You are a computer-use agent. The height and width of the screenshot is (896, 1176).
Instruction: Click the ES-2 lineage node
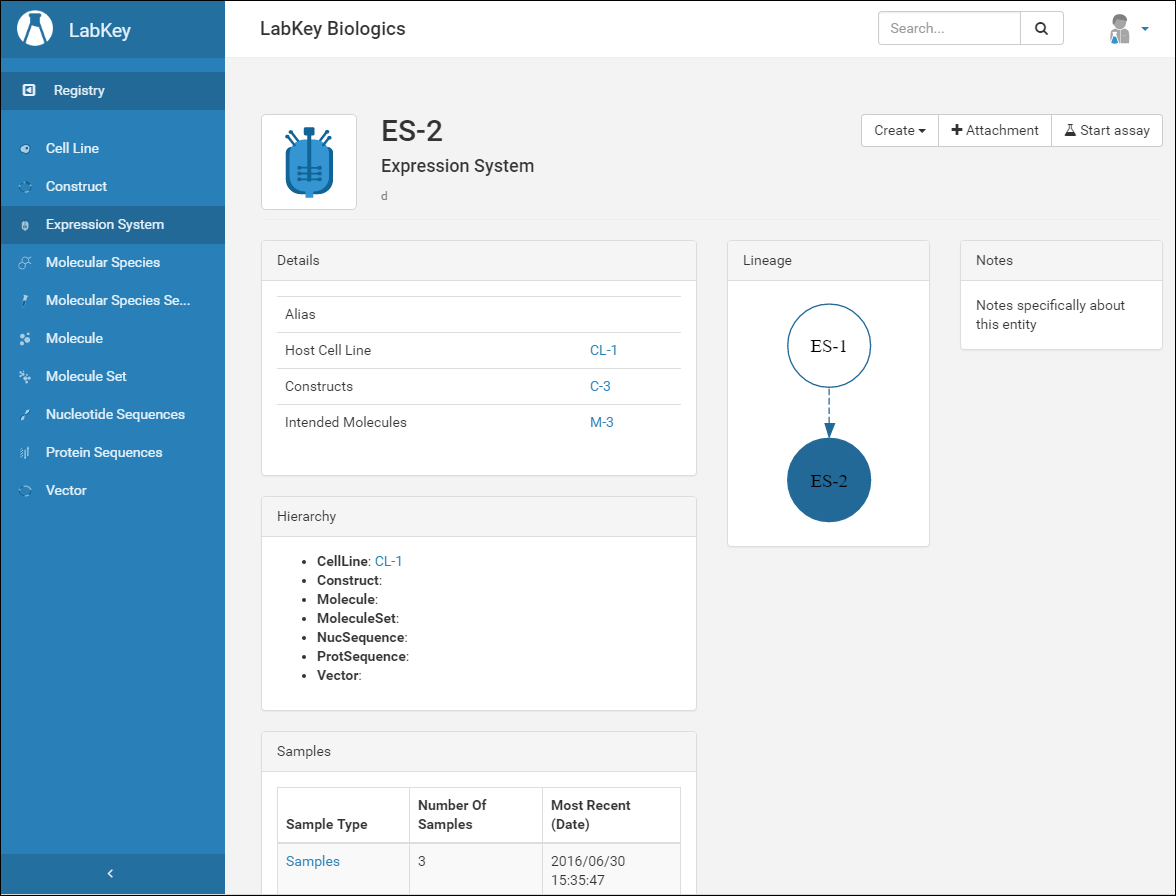pyautogui.click(x=829, y=481)
